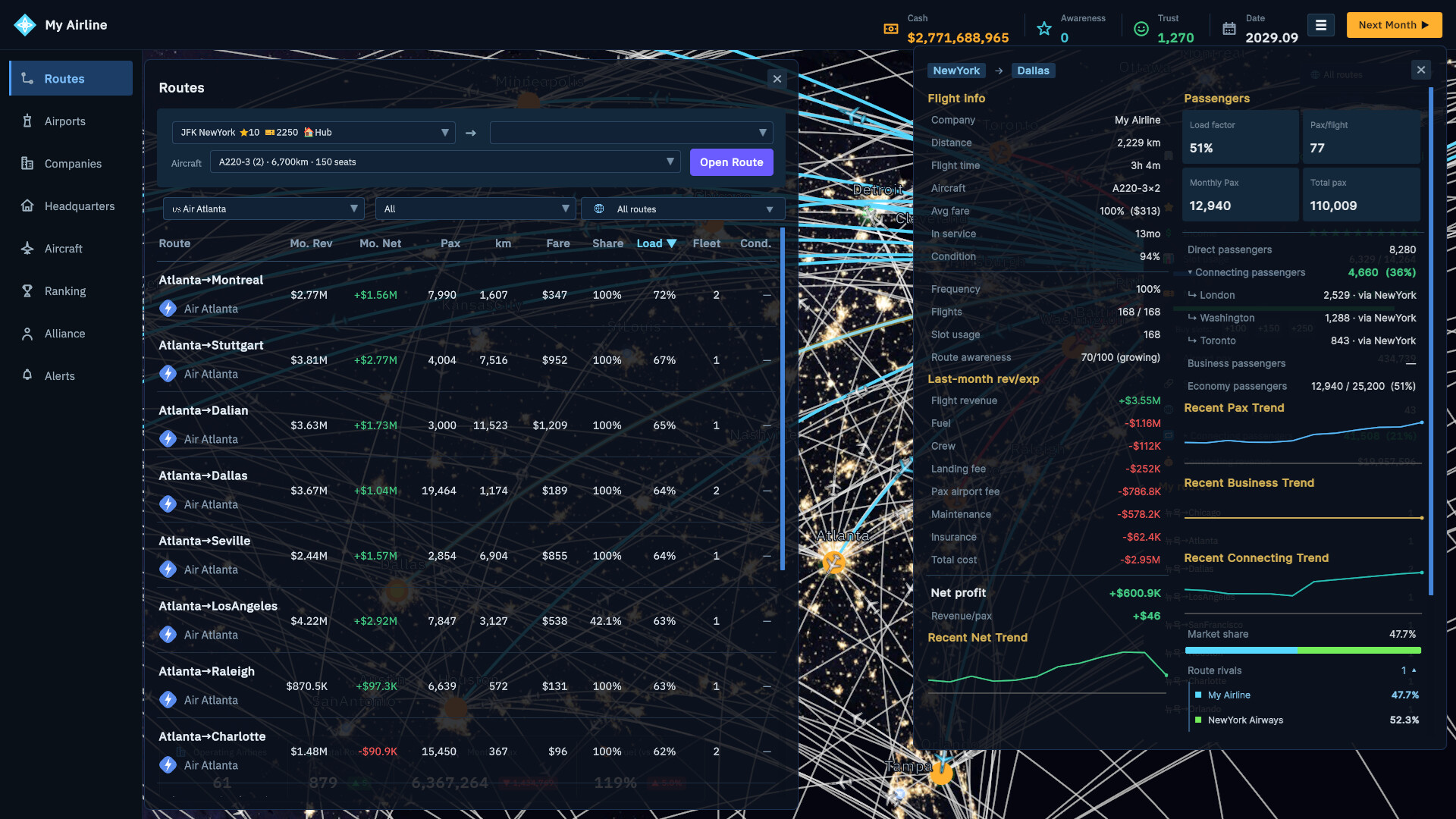Click the My Airline diamond logo
Image resolution: width=1456 pixels, height=819 pixels.
pyautogui.click(x=25, y=25)
